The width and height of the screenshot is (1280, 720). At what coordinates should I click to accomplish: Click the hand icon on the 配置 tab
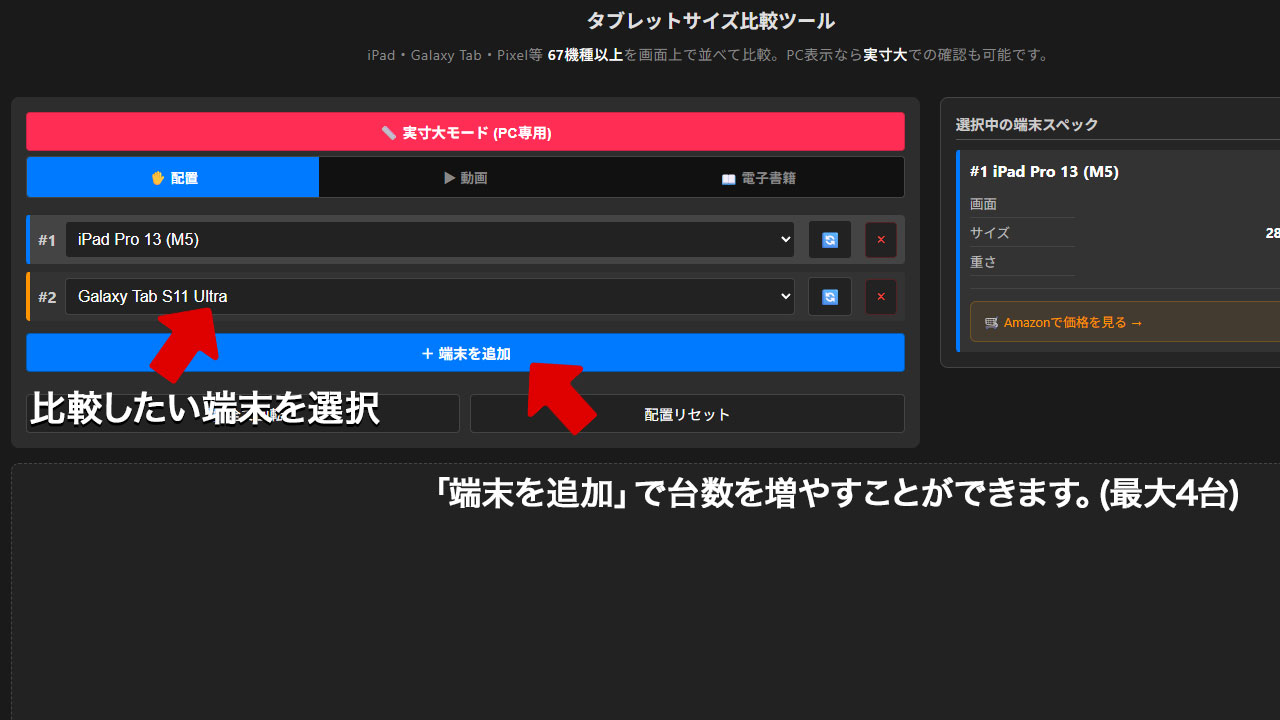[x=157, y=177]
